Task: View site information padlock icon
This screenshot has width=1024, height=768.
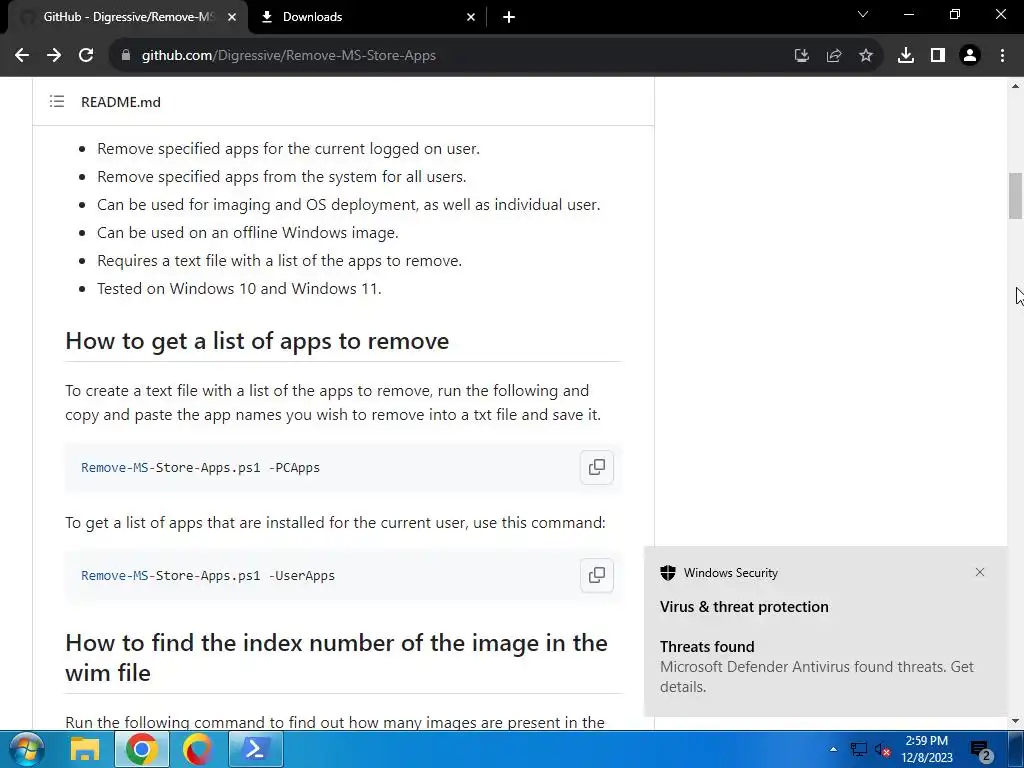Action: (125, 56)
